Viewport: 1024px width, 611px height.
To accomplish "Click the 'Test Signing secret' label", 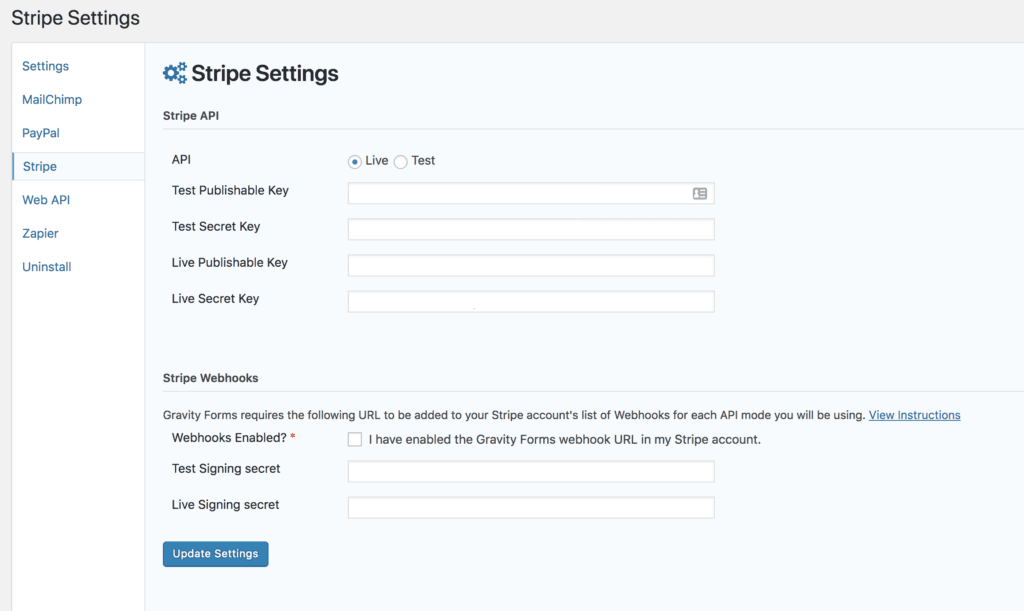I will 226,469.
